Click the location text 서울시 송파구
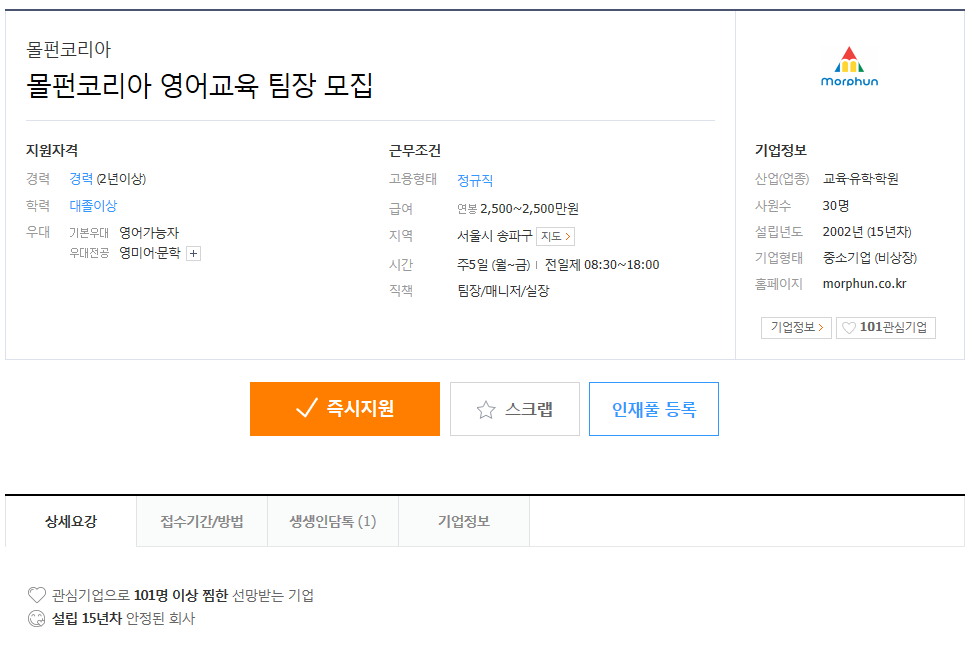972x663 pixels. [495, 236]
